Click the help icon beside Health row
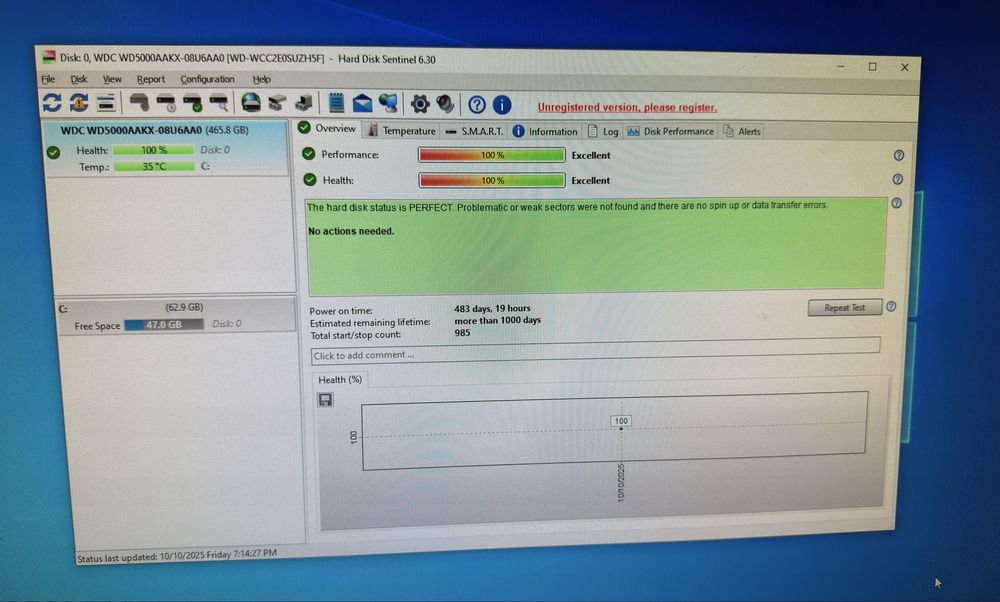The height and width of the screenshot is (602, 1000). tap(897, 180)
